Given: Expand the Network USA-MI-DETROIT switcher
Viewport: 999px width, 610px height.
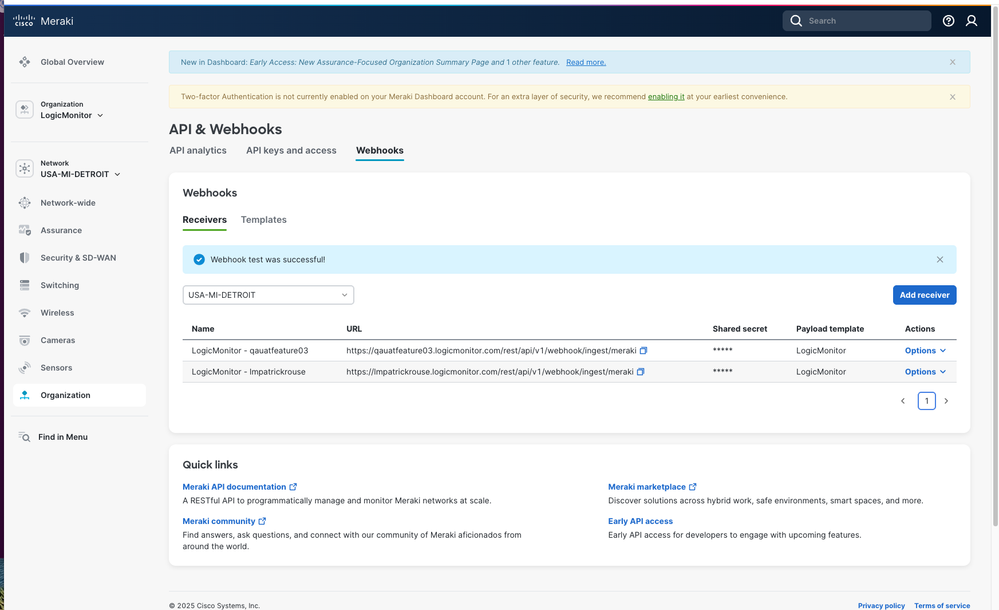Looking at the screenshot, I should tap(117, 174).
